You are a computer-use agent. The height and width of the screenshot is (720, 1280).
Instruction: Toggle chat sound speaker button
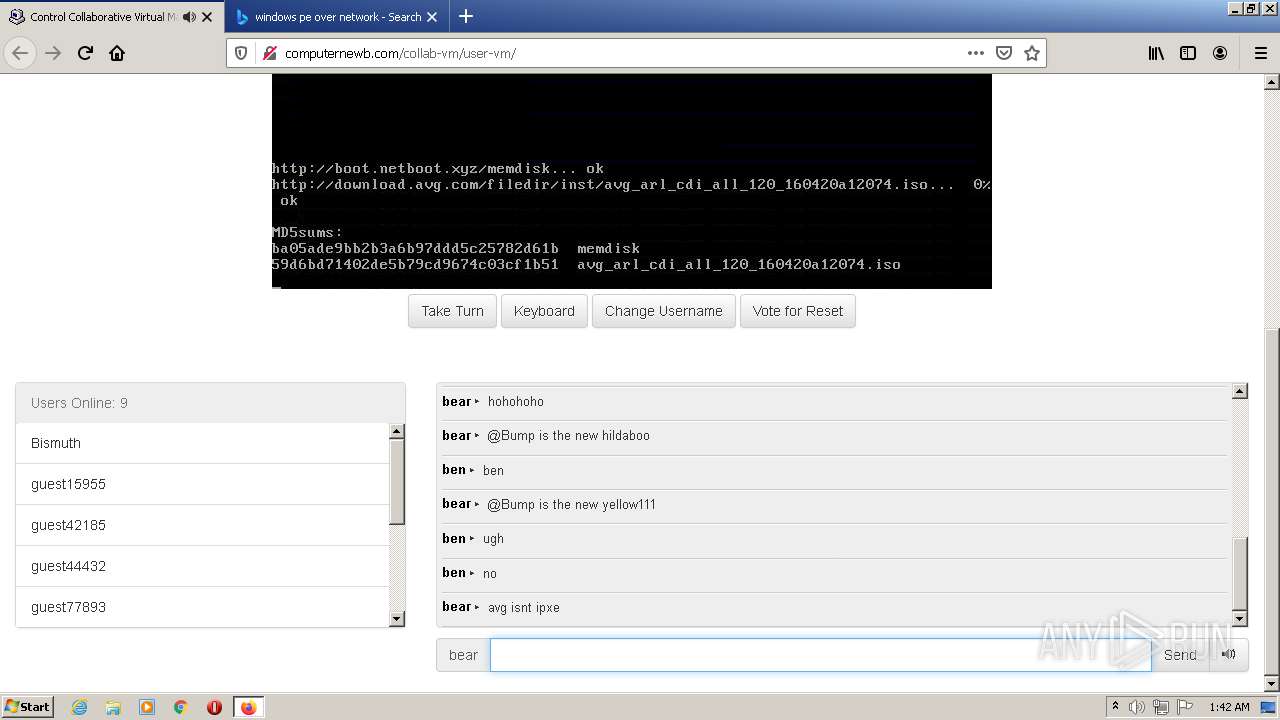click(x=1229, y=655)
